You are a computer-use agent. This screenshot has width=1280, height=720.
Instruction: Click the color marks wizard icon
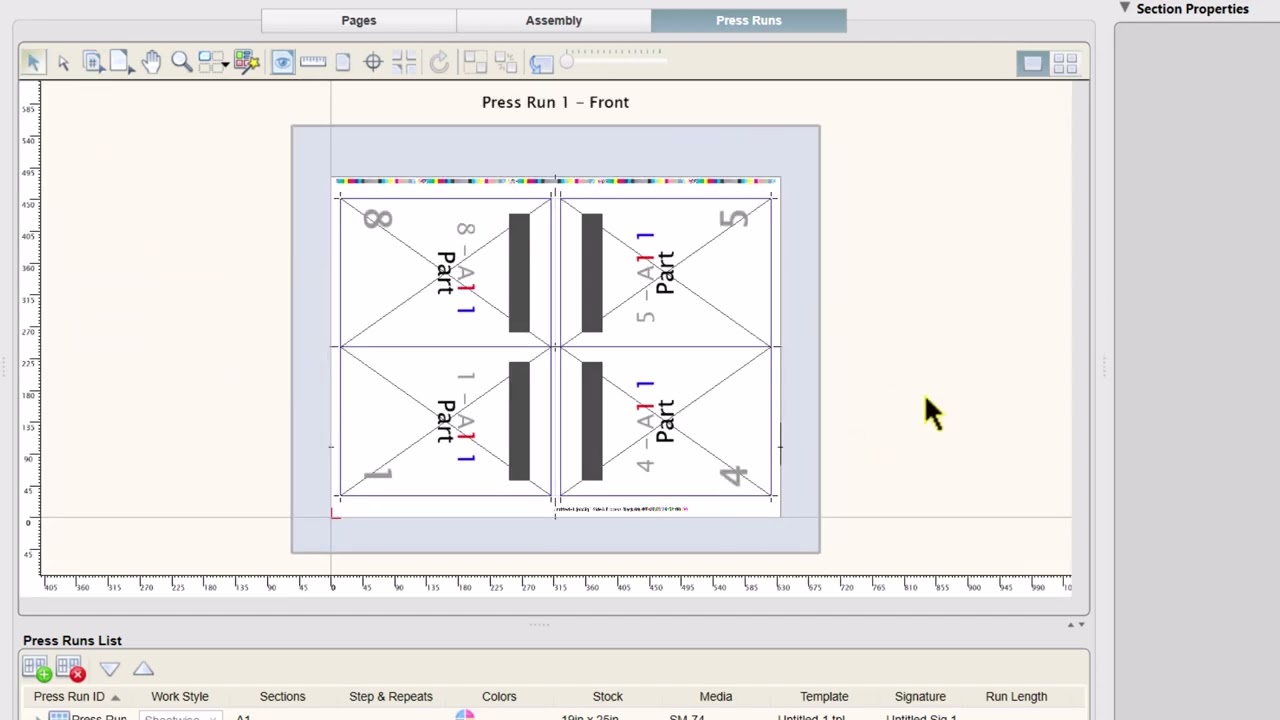(x=246, y=62)
